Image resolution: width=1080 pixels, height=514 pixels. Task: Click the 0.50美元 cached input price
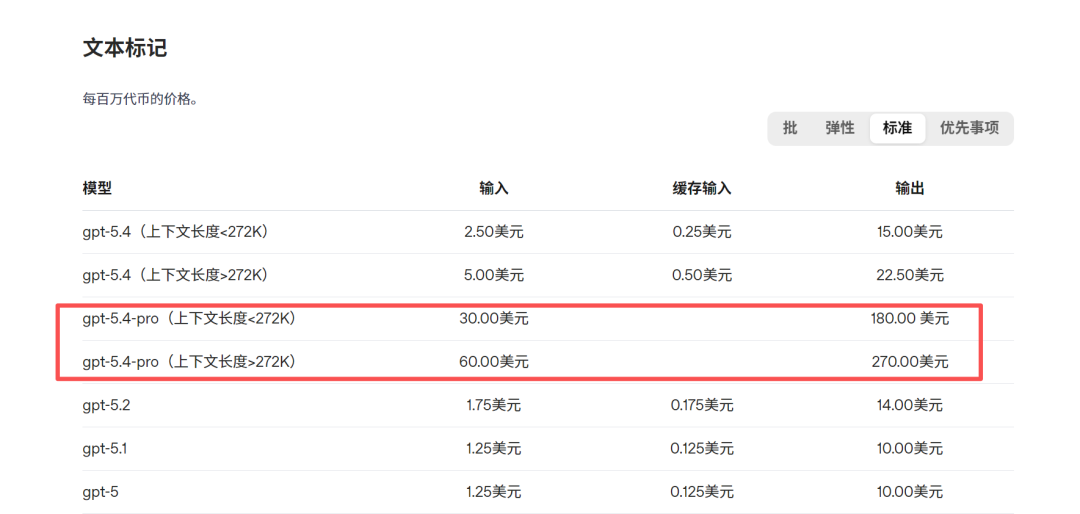tap(702, 275)
